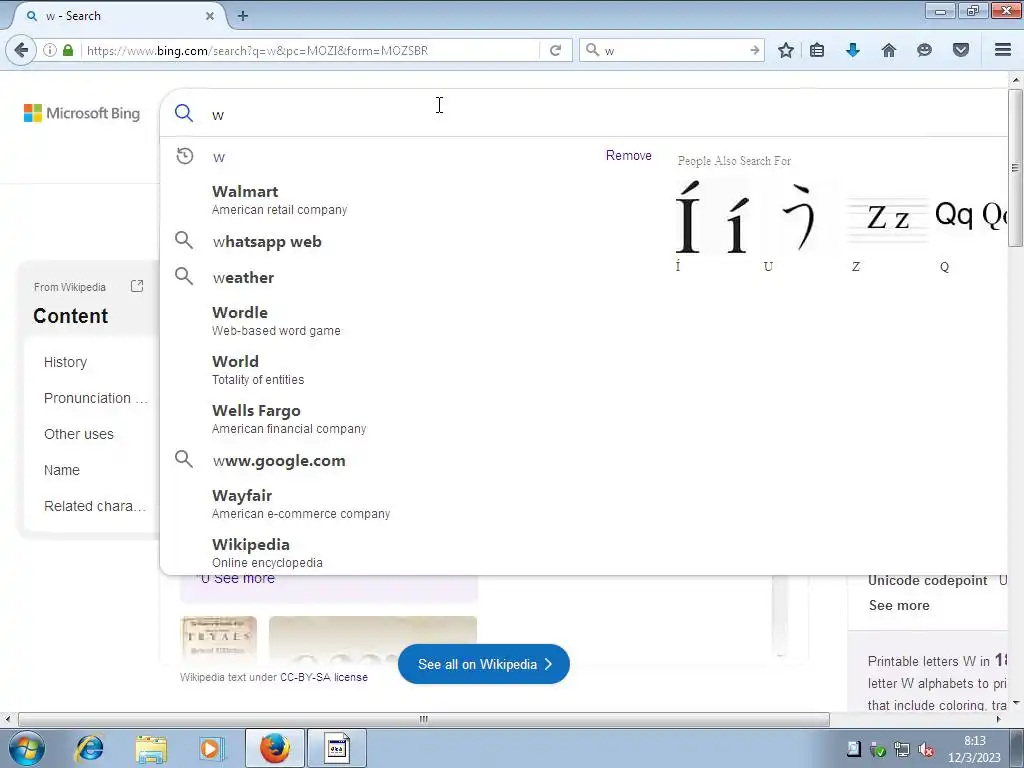The width and height of the screenshot is (1024, 768).
Task: Click the history clock icon beside w
Action: coord(185,156)
